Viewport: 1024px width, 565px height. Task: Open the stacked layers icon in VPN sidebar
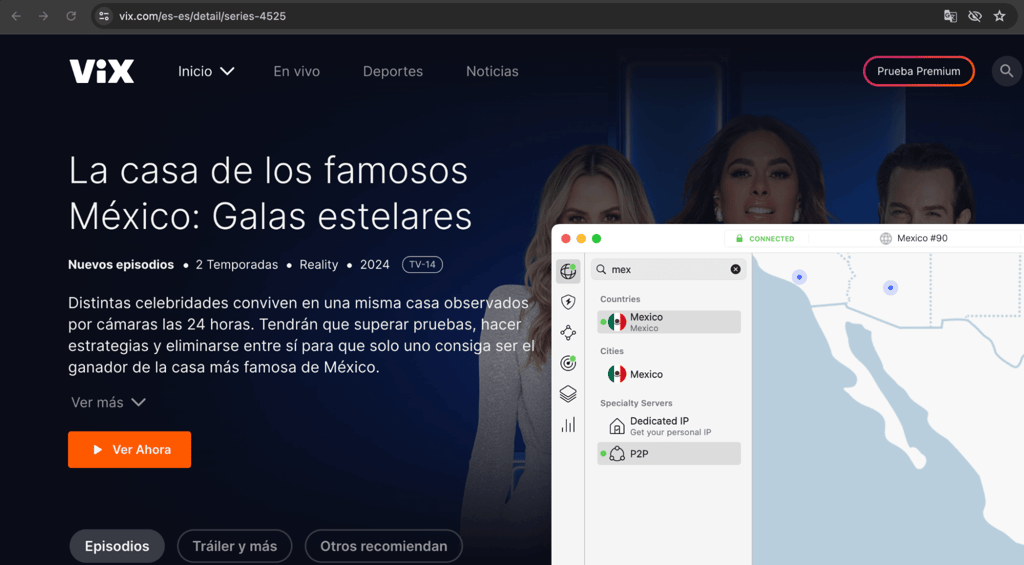coord(568,394)
